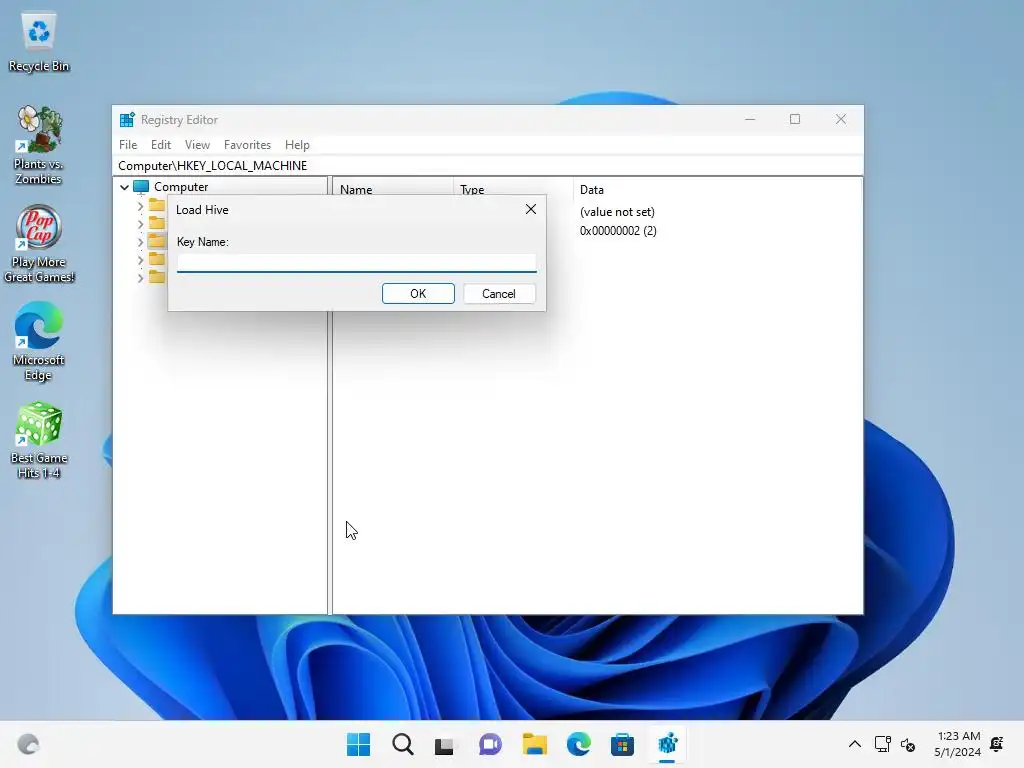Viewport: 1024px width, 768px height.
Task: Open the Recycle Bin desktop icon
Action: click(x=39, y=42)
